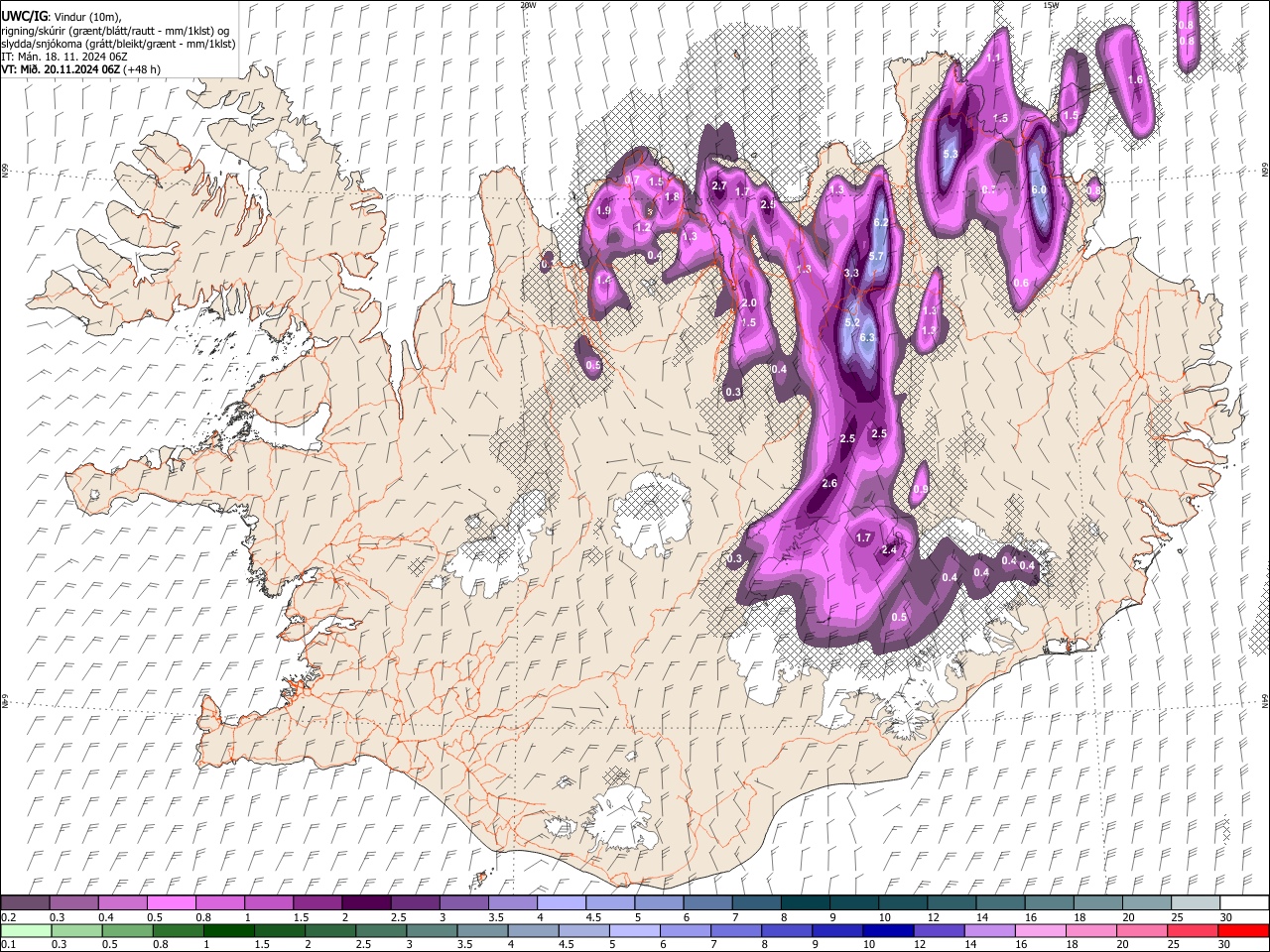Click the '2.0' snowfall value on the map
The width and height of the screenshot is (1270, 952).
(x=749, y=303)
